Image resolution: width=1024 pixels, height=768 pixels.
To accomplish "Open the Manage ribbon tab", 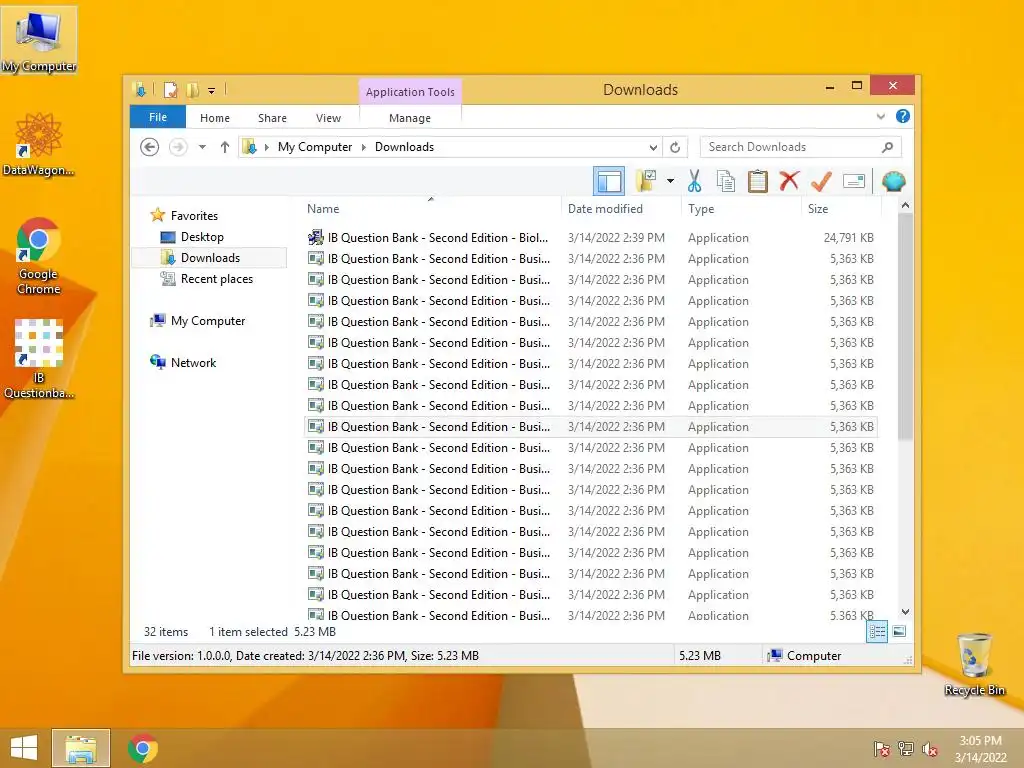I will 409,118.
